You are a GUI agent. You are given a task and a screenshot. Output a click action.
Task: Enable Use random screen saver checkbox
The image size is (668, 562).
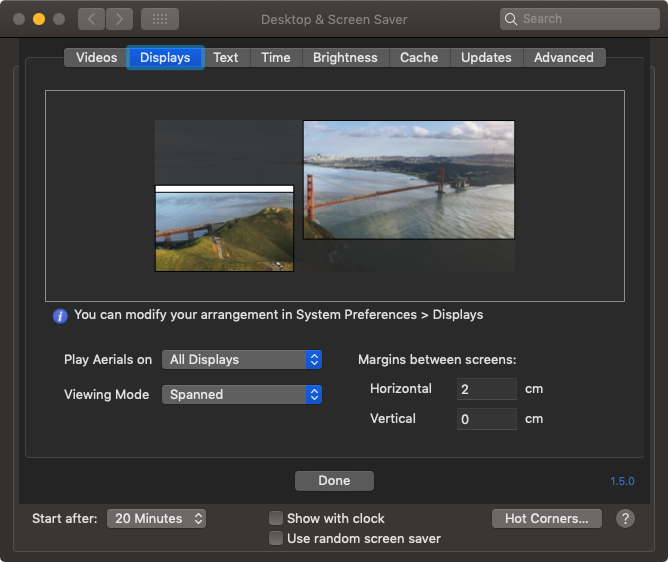click(276, 539)
